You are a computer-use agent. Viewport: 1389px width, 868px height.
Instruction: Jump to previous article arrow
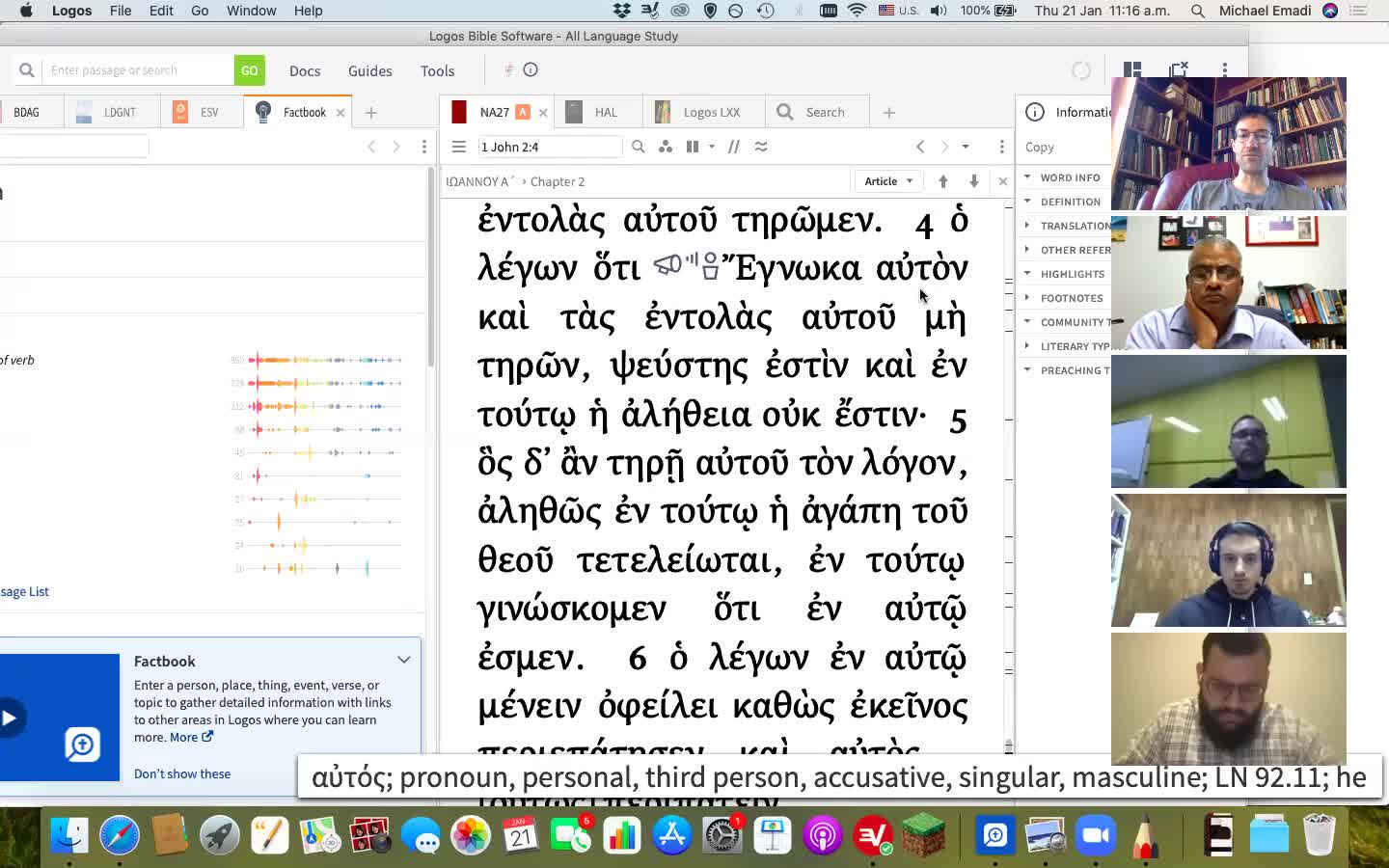943,181
